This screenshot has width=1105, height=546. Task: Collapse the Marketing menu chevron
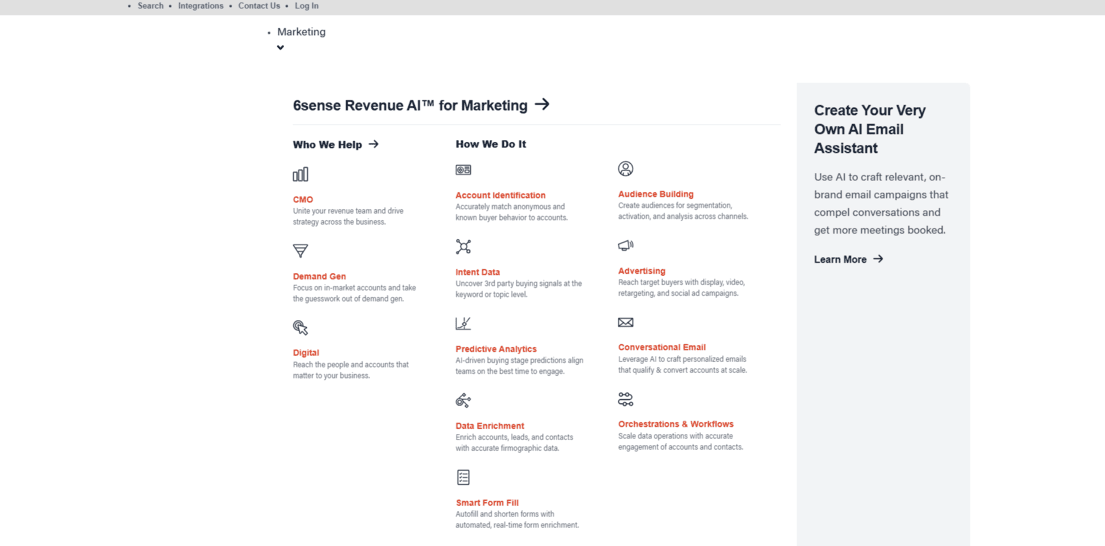pos(280,48)
